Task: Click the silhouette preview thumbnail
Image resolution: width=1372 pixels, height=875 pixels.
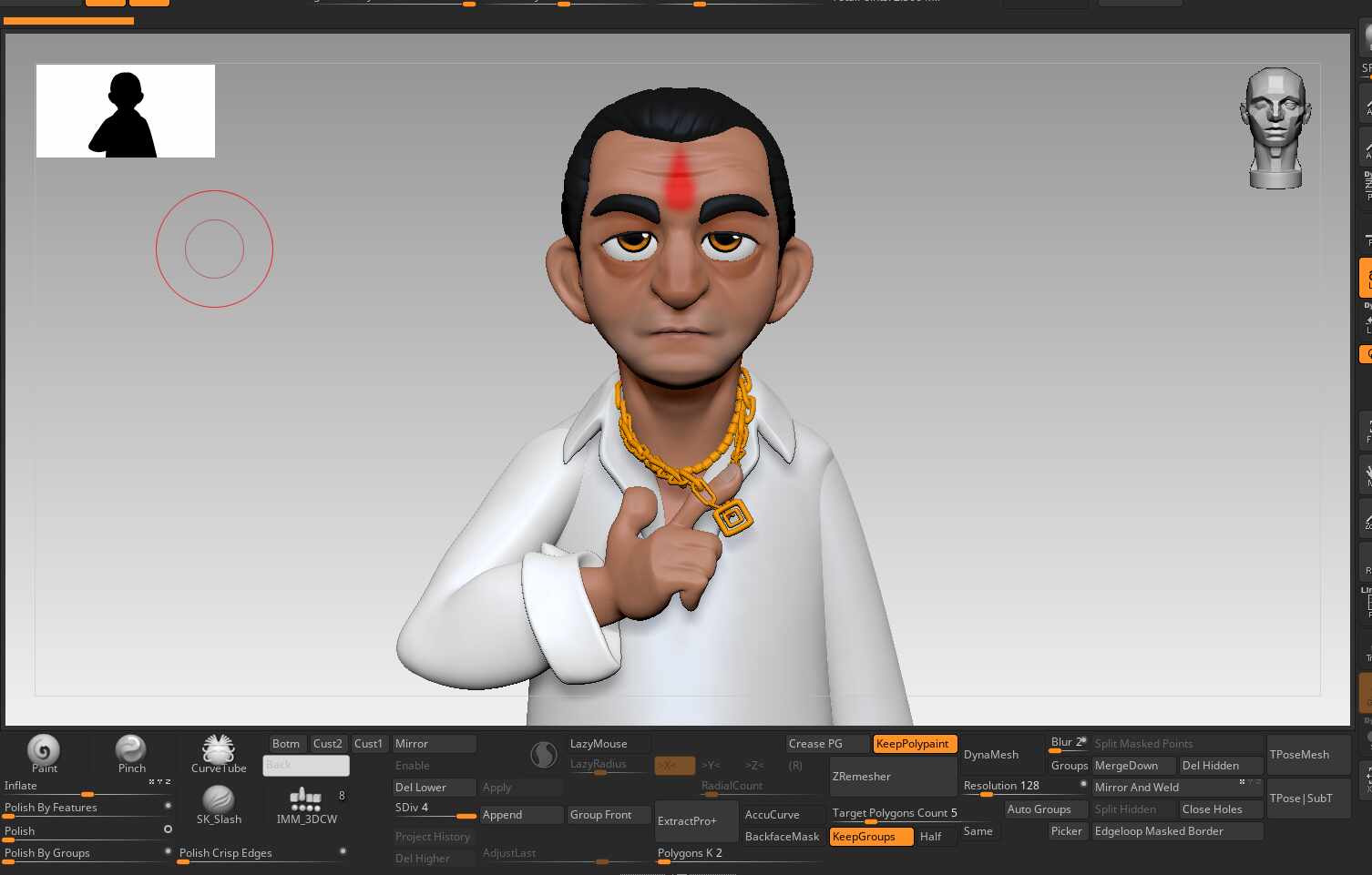Action: [x=126, y=111]
